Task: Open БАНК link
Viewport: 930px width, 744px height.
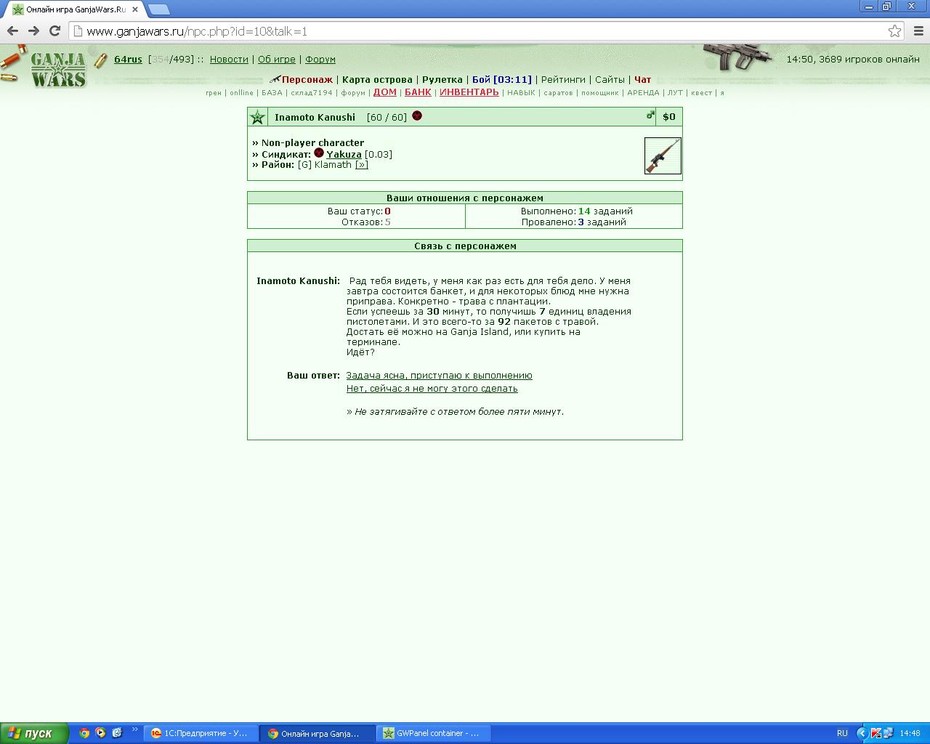Action: 418,92
